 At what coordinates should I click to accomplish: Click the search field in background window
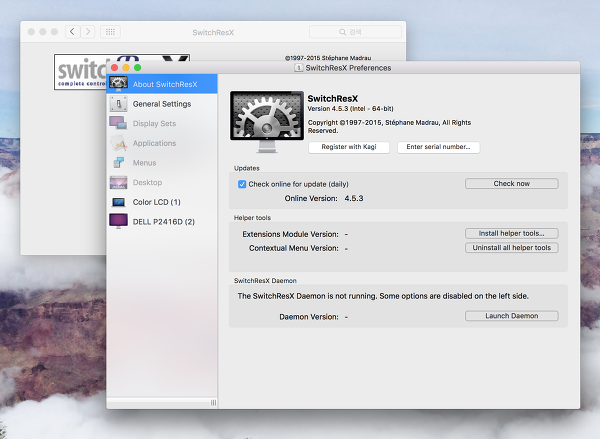click(355, 32)
